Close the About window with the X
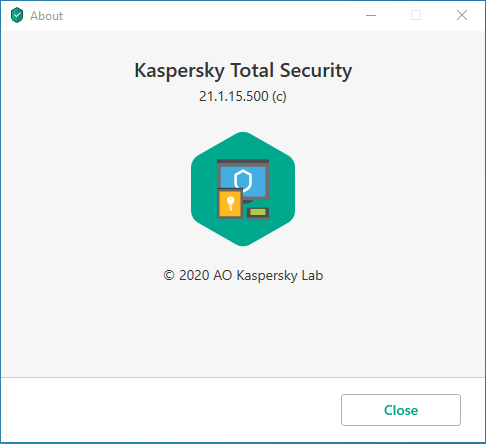Viewport: 488px width, 446px height. click(462, 15)
